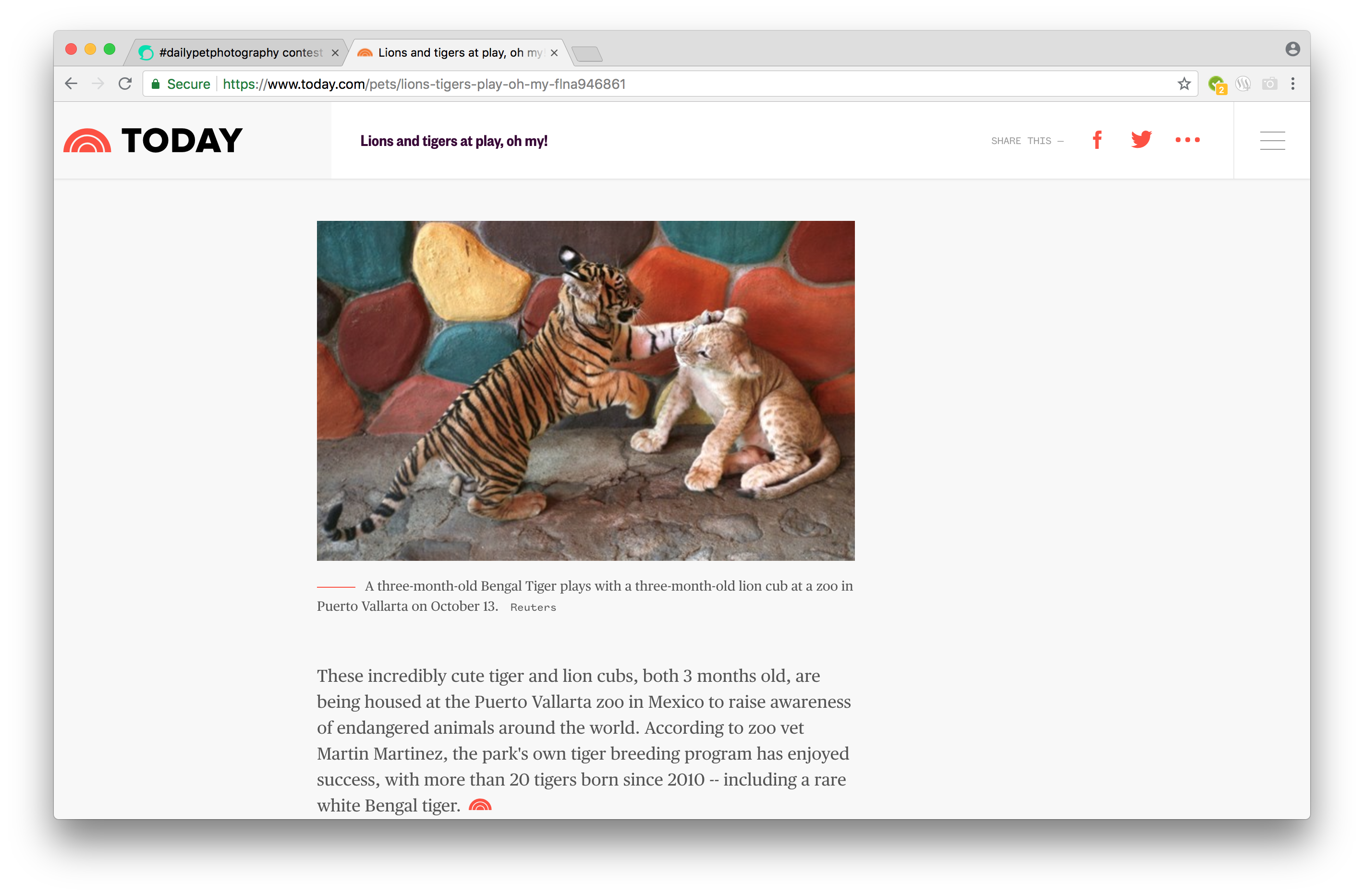Click the grayed-out camera extension icon
The image size is (1364, 896).
1269,84
